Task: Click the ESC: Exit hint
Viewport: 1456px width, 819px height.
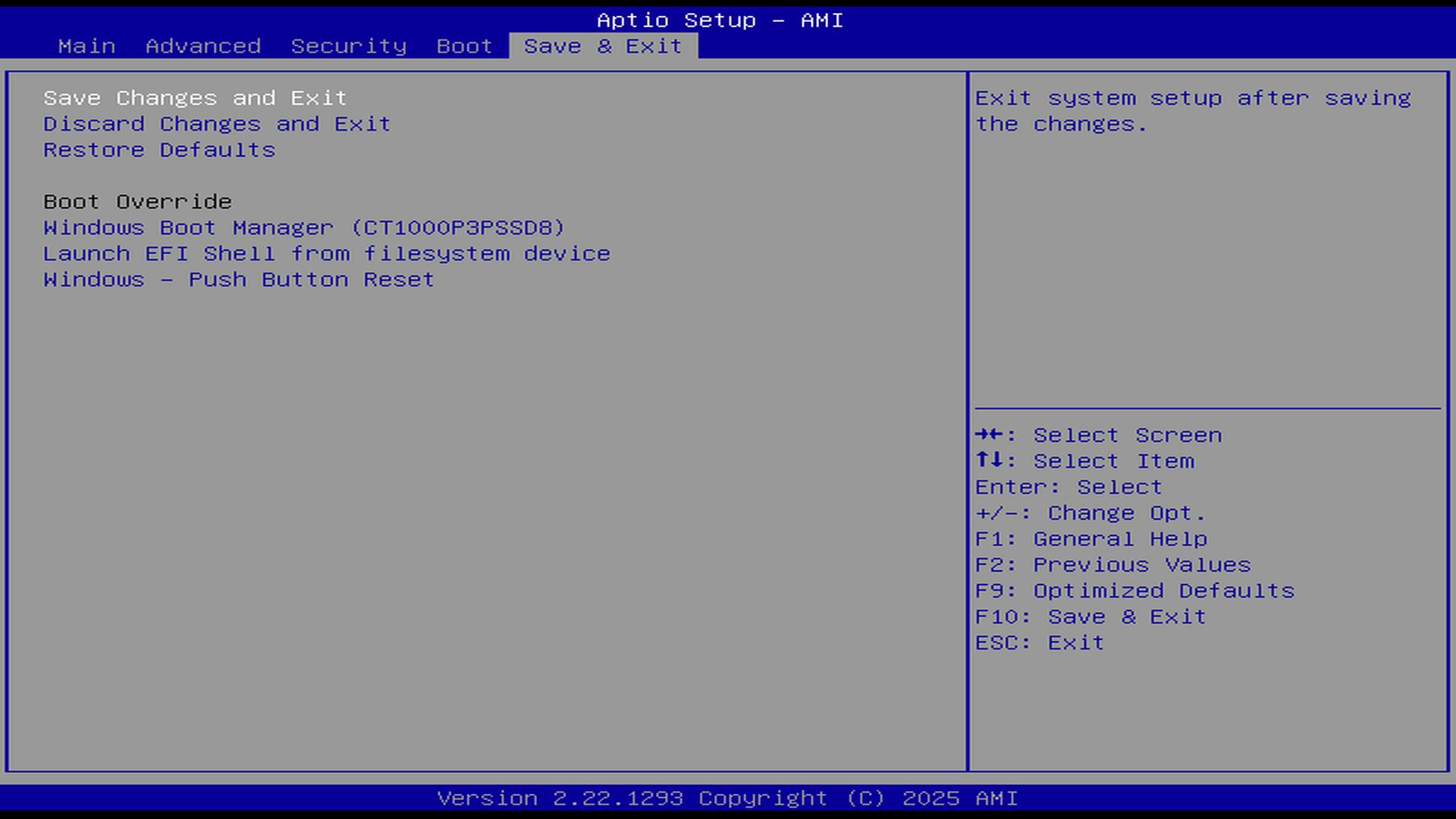Action: click(1039, 643)
